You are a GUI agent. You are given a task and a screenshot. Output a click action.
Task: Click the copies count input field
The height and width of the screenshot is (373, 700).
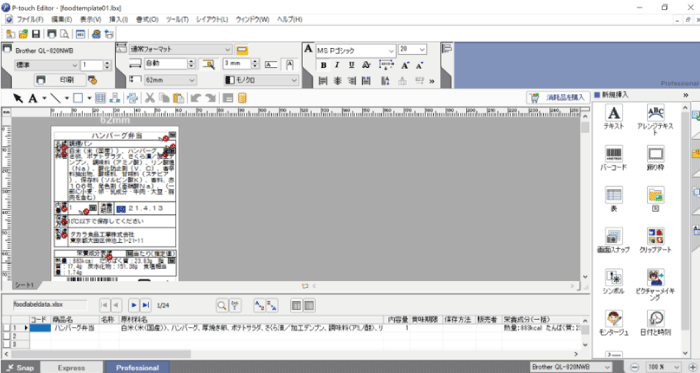pos(92,65)
